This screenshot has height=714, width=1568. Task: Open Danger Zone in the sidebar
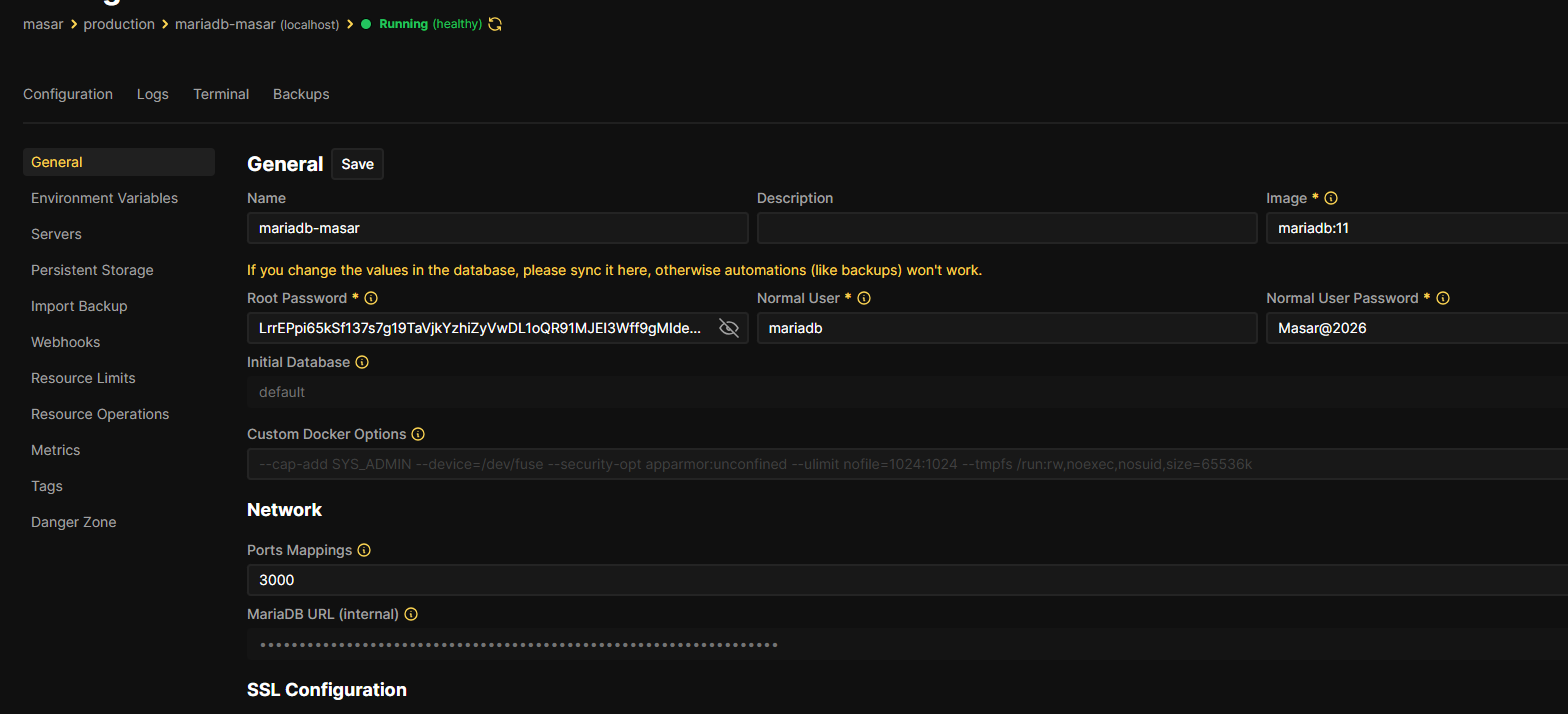tap(73, 522)
